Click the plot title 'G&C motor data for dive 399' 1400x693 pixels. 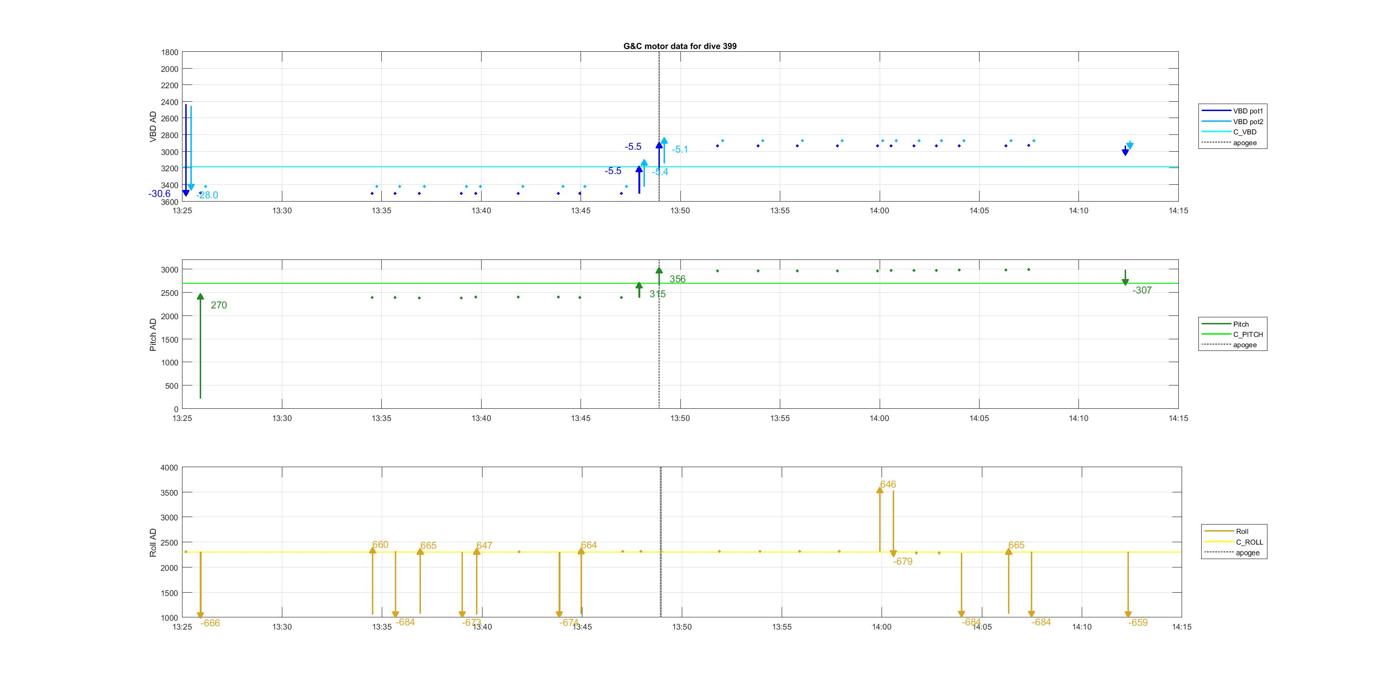680,46
